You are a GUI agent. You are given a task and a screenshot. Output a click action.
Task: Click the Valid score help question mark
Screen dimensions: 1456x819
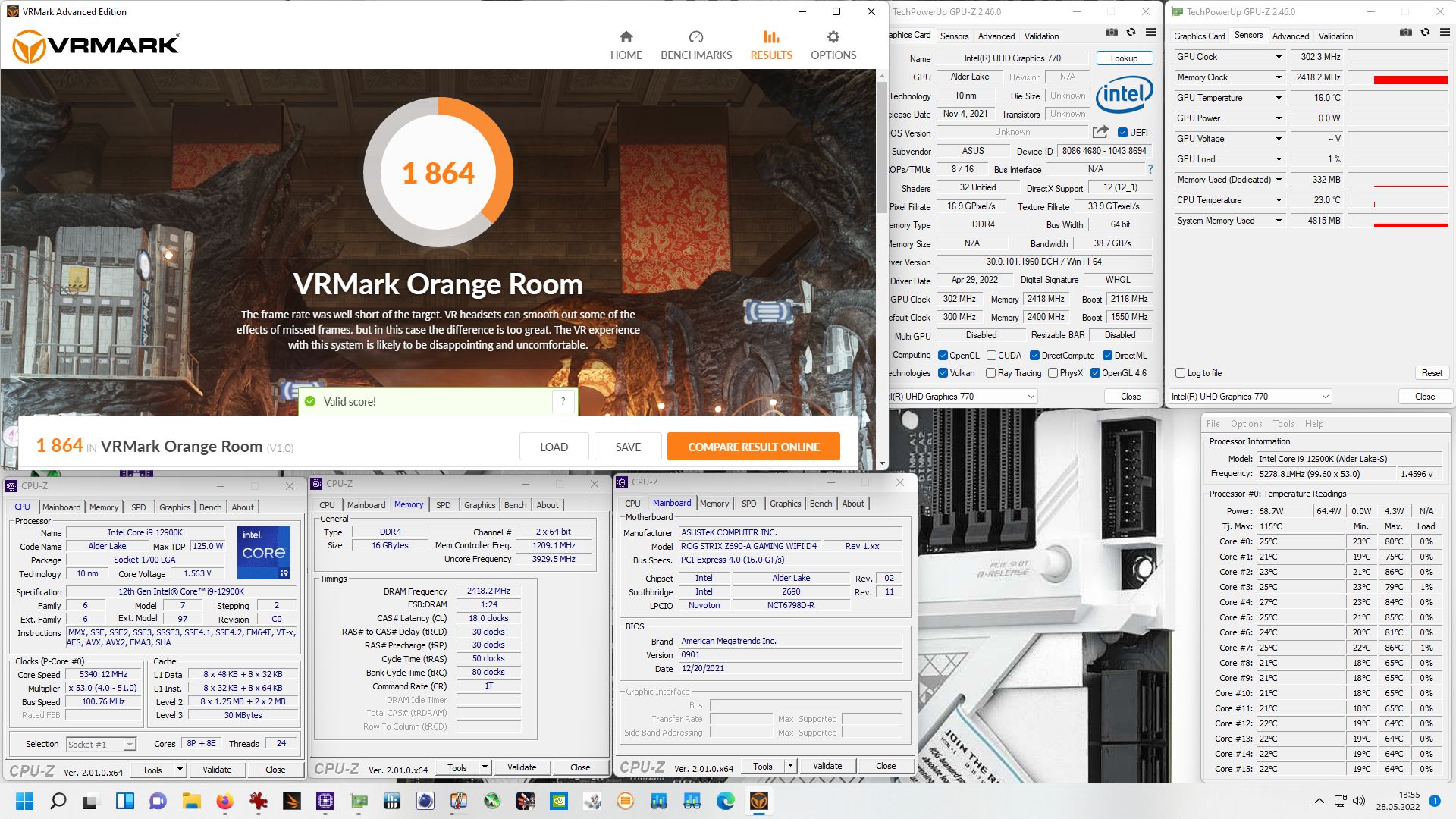coord(563,401)
